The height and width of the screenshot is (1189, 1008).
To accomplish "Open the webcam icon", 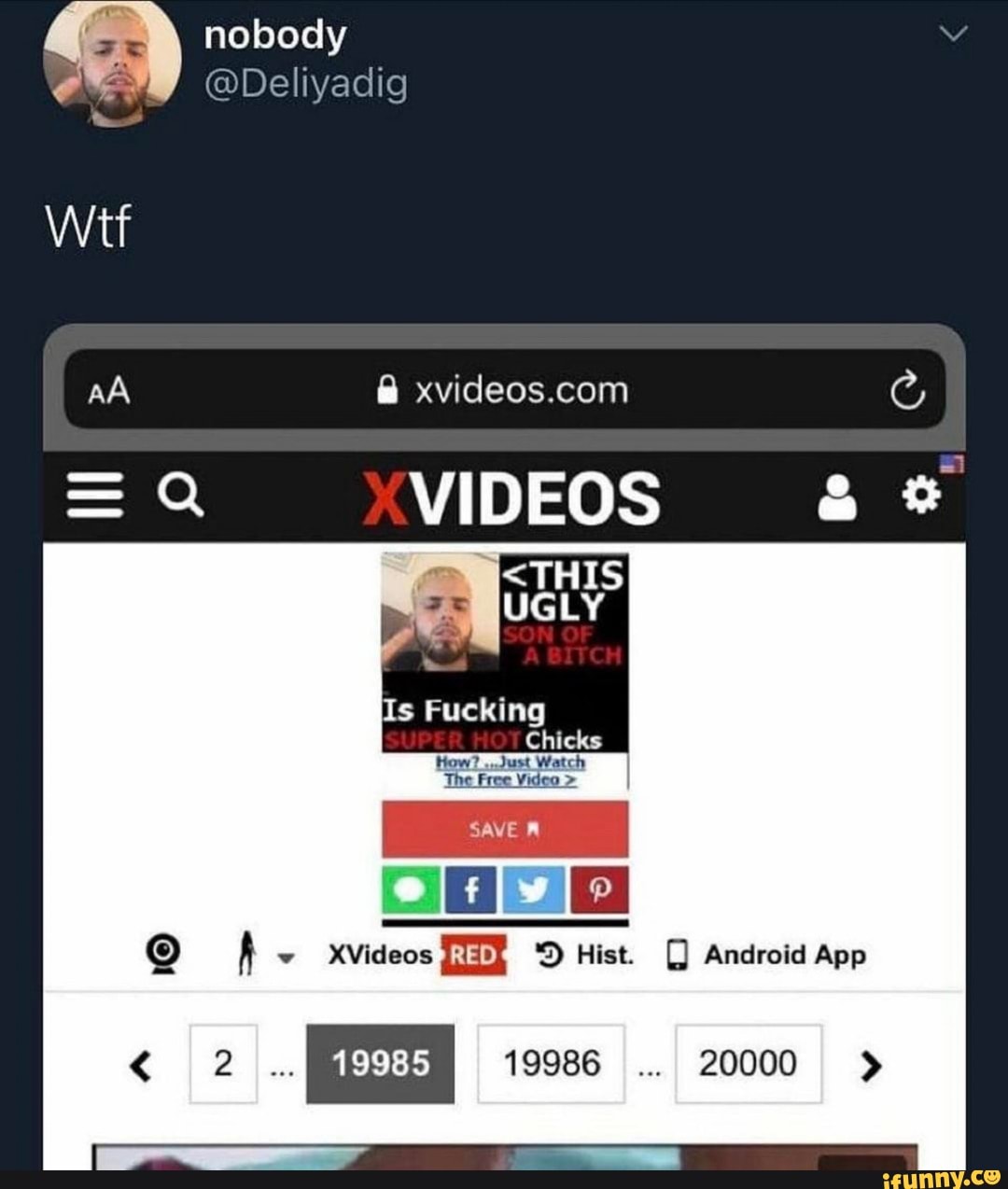I will point(165,954).
